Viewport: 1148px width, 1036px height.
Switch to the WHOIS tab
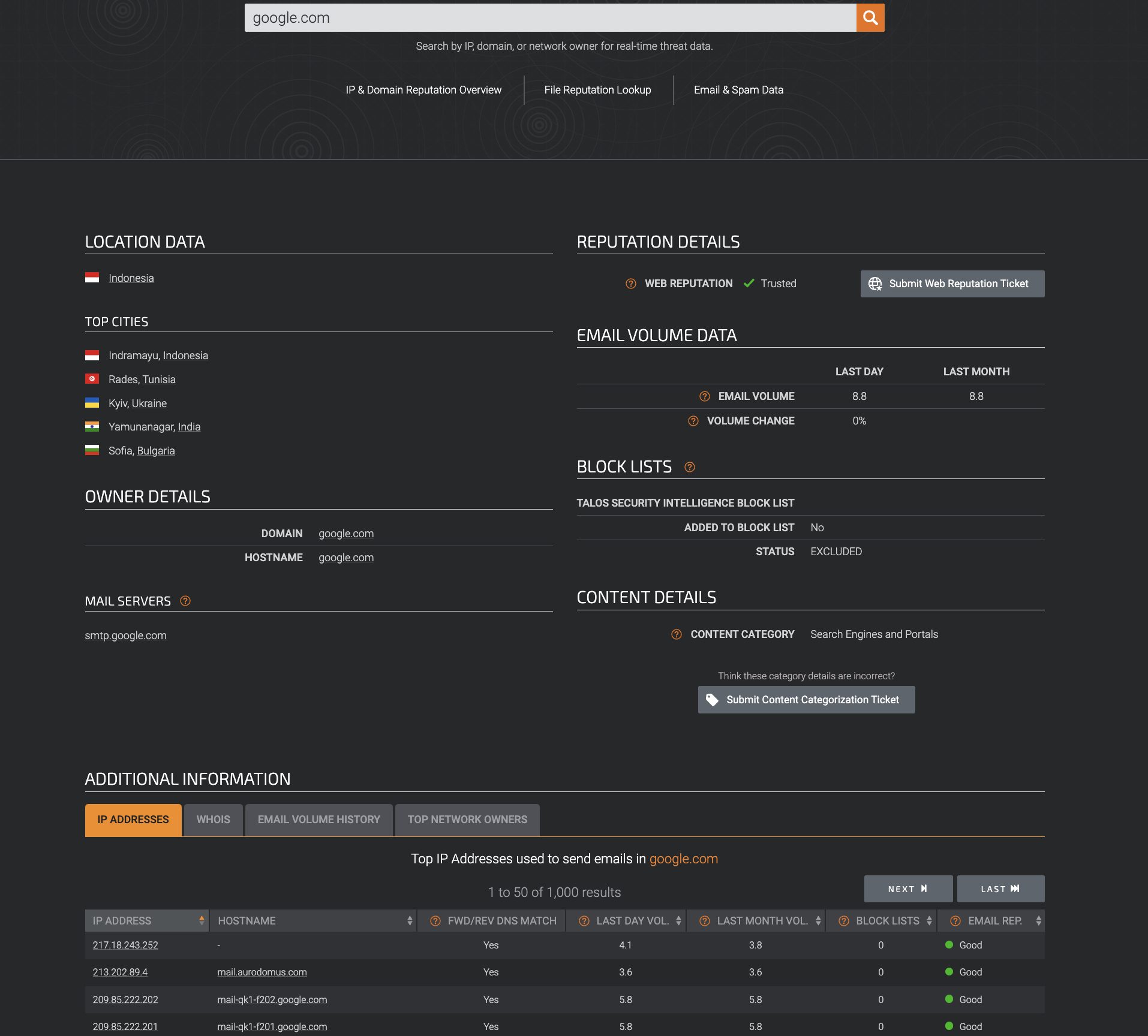[x=213, y=819]
